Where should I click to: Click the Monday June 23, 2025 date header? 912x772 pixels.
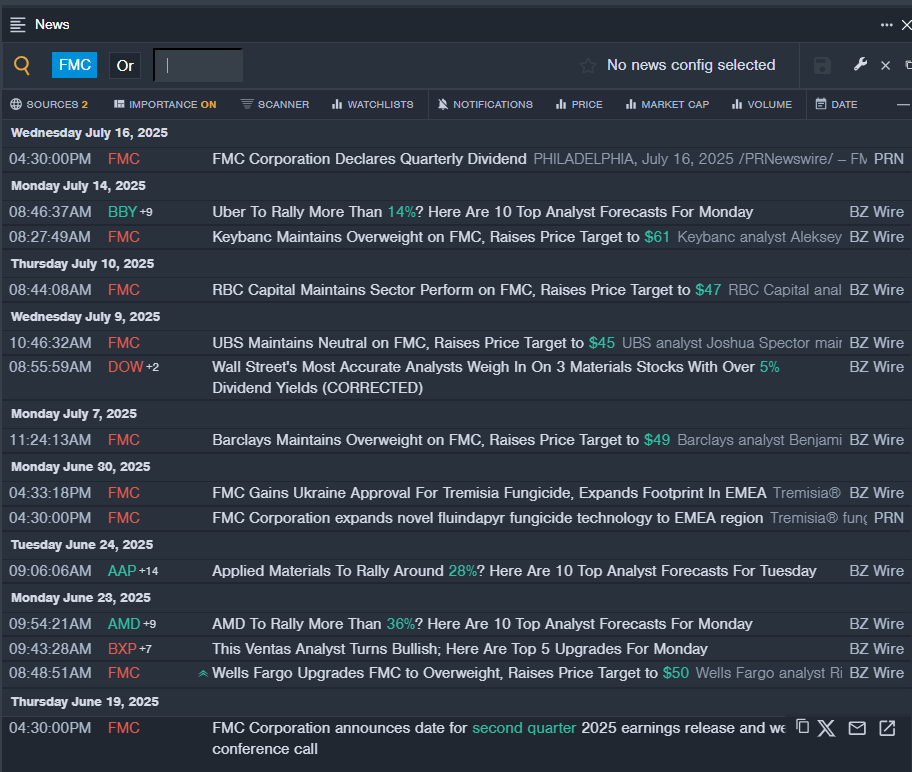81,597
